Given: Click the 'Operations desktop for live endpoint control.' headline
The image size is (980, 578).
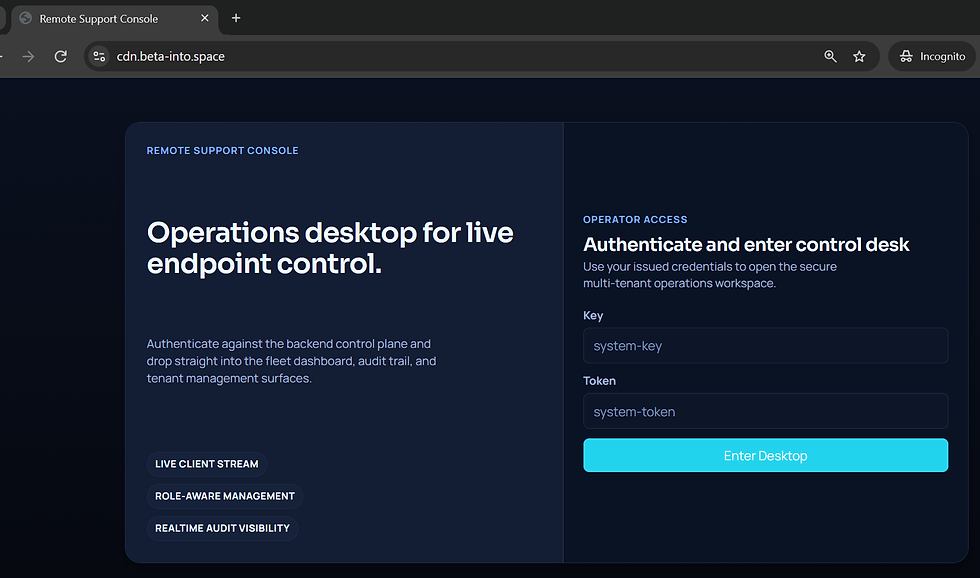Looking at the screenshot, I should (330, 248).
